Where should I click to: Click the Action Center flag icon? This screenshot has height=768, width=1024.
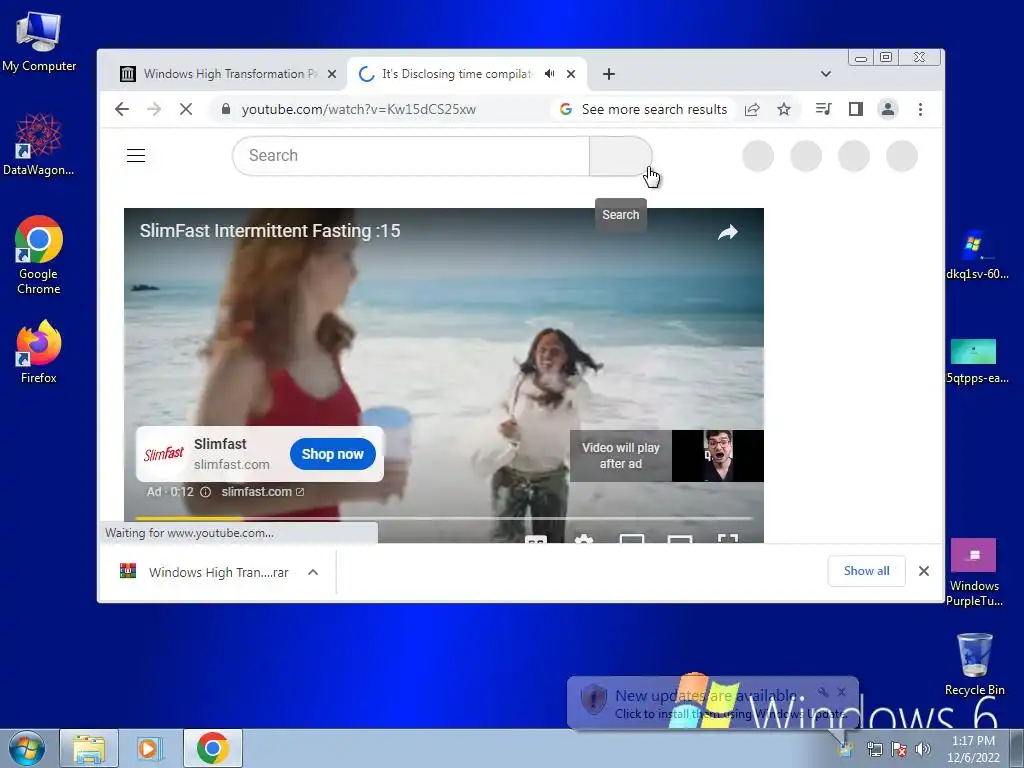[899, 749]
